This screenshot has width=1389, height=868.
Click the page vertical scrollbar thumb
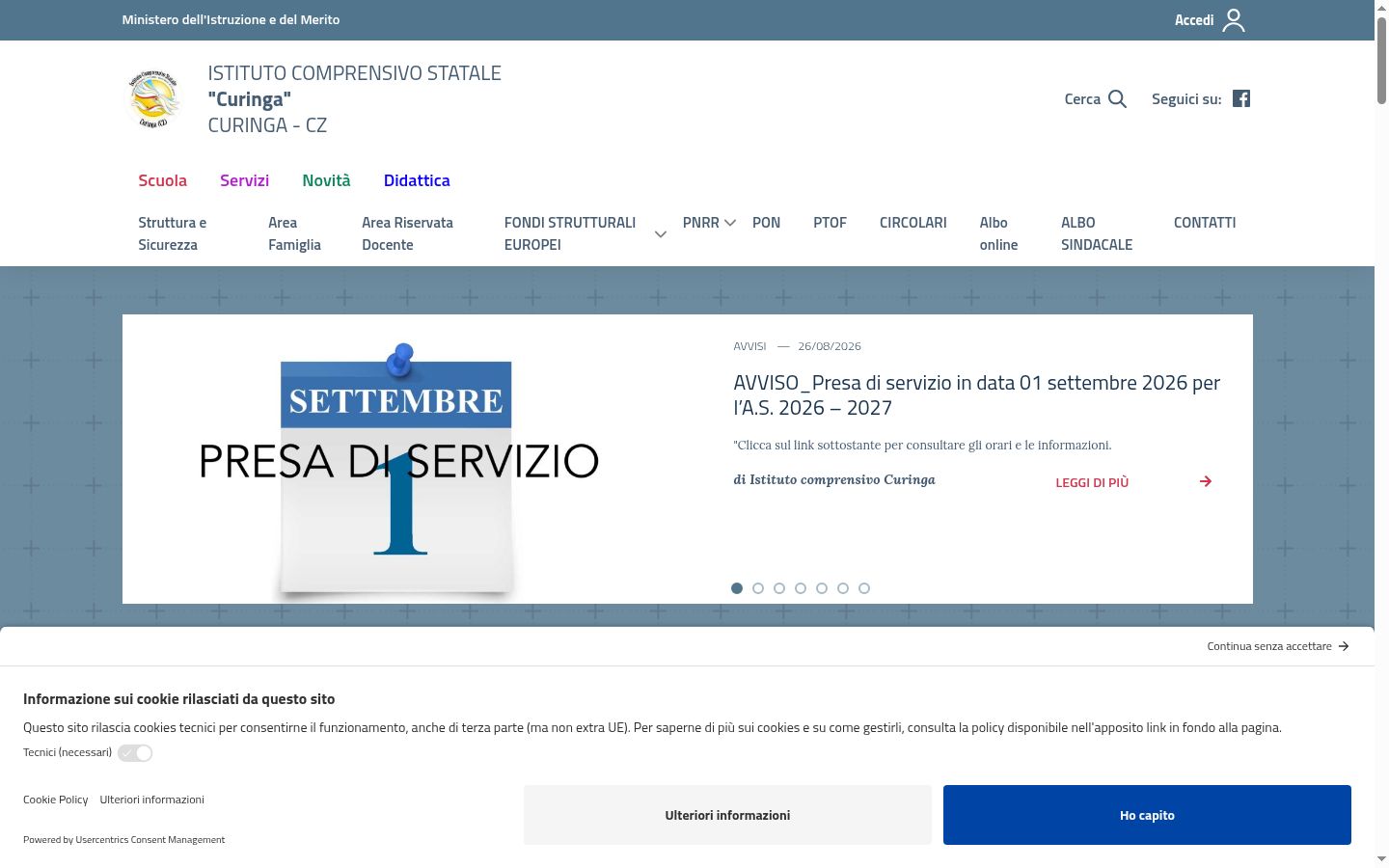[1381, 60]
